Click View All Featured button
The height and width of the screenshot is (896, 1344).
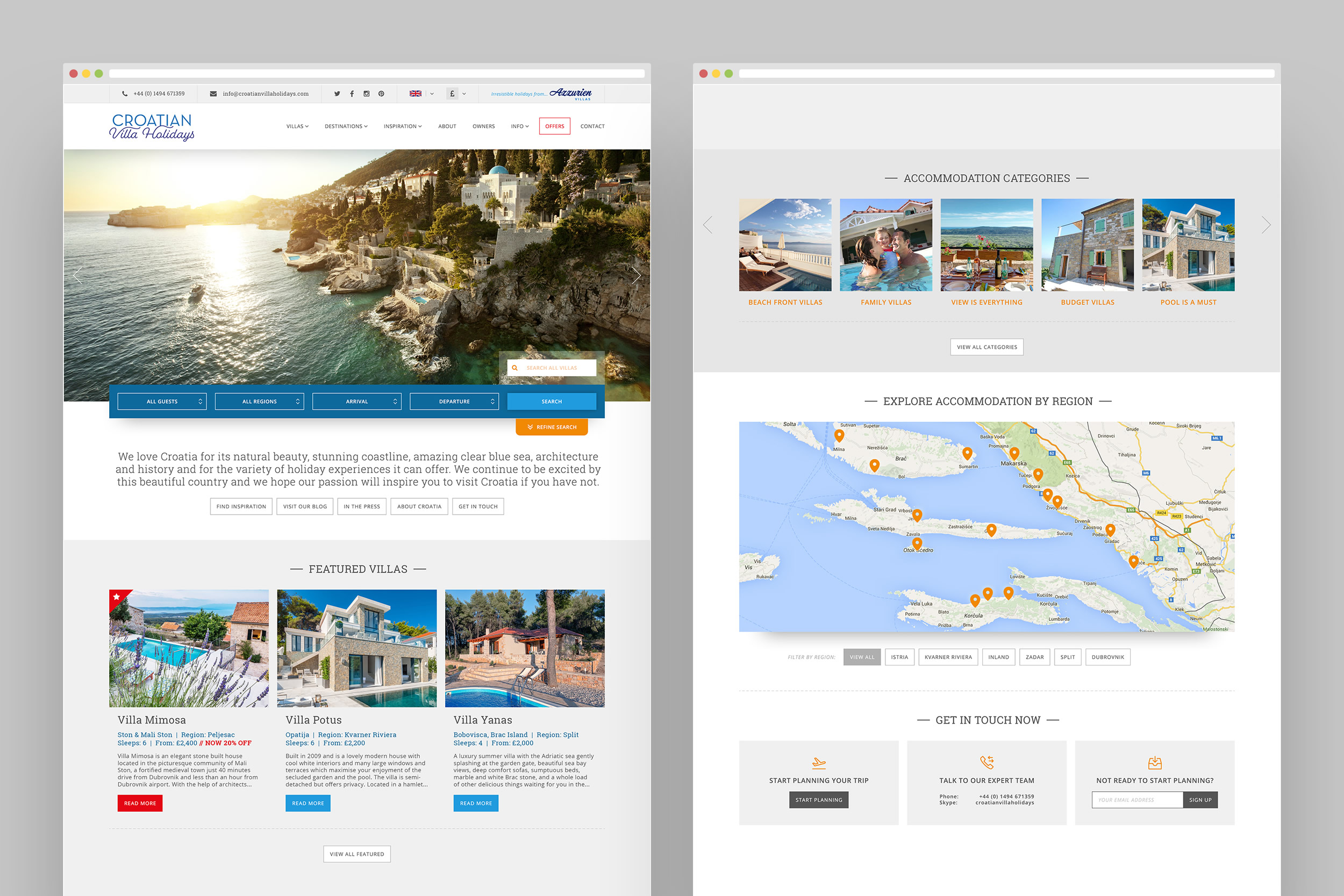pyautogui.click(x=357, y=854)
